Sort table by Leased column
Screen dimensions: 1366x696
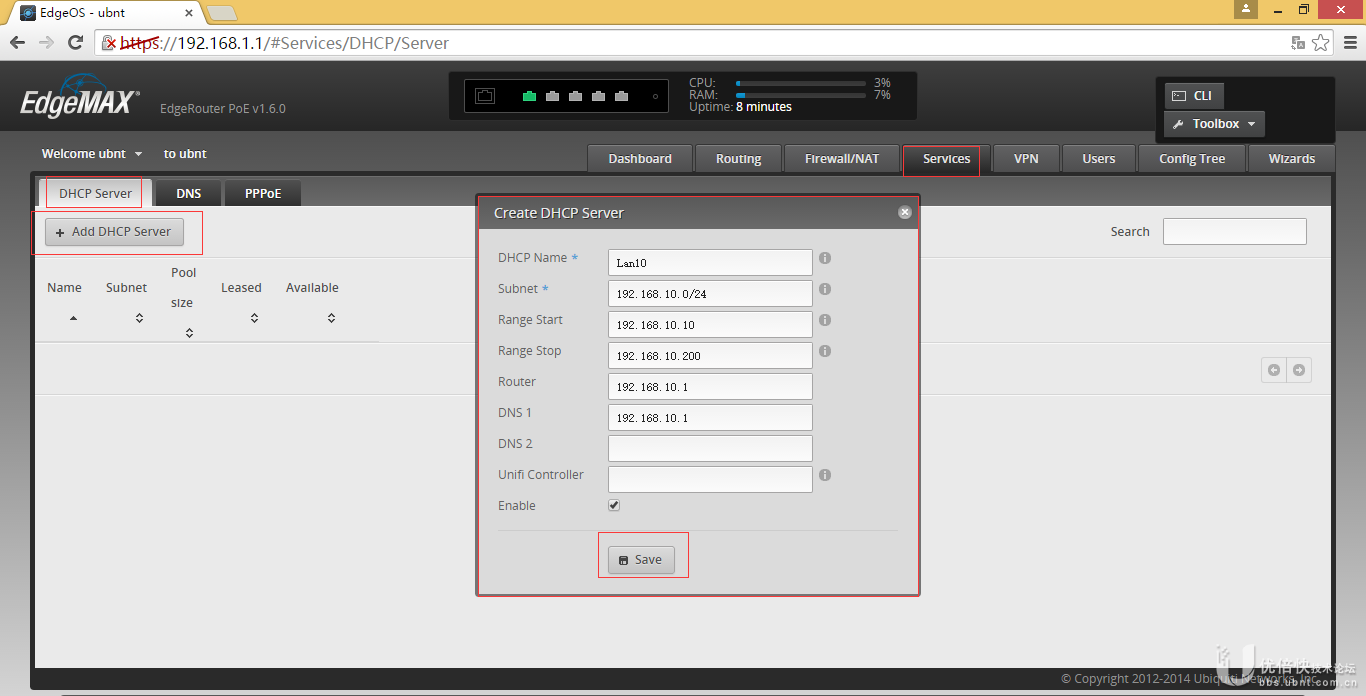point(254,318)
